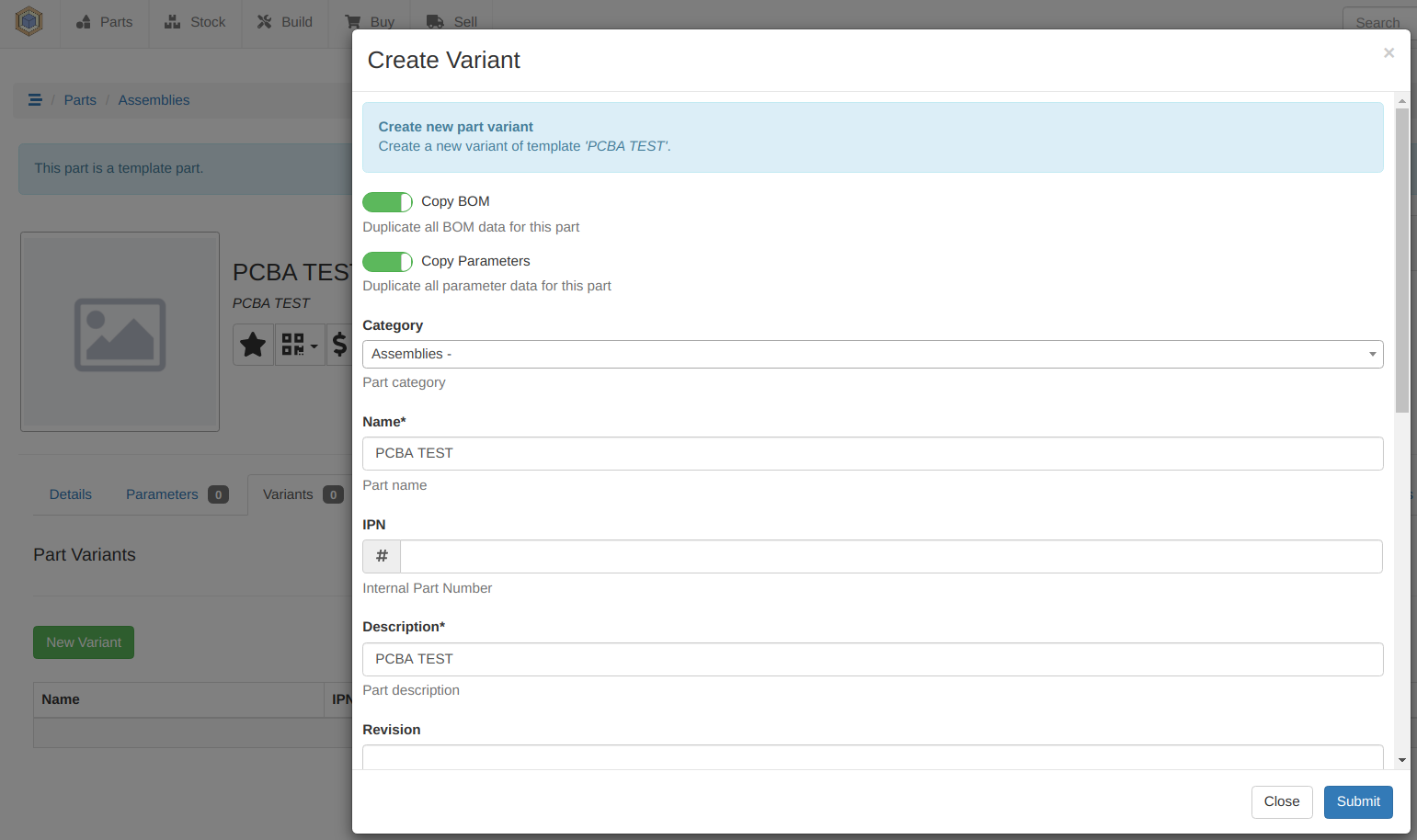Viewport: 1417px width, 840px height.
Task: Click into the IPN input field
Action: [x=890, y=556]
